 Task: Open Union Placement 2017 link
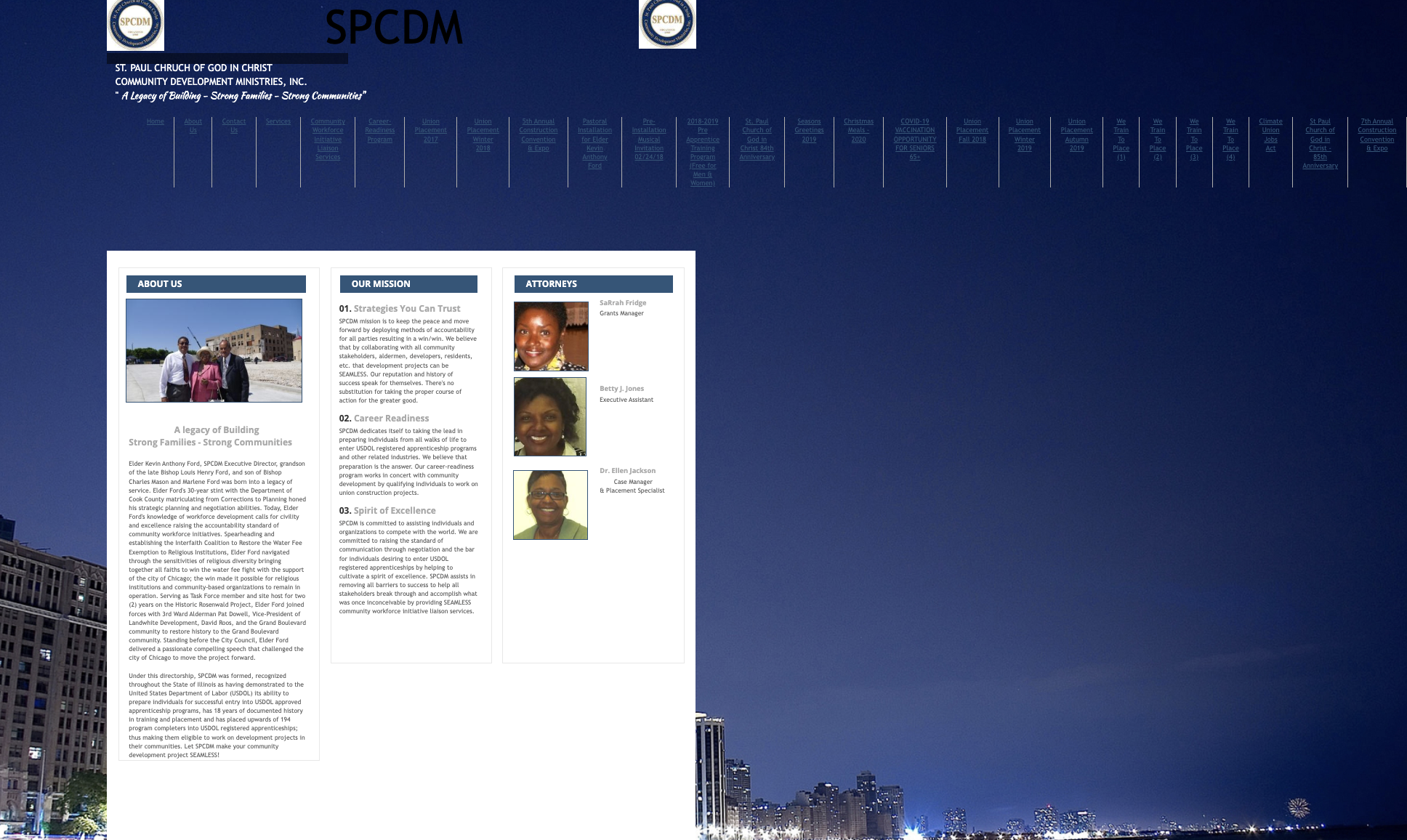tap(431, 130)
